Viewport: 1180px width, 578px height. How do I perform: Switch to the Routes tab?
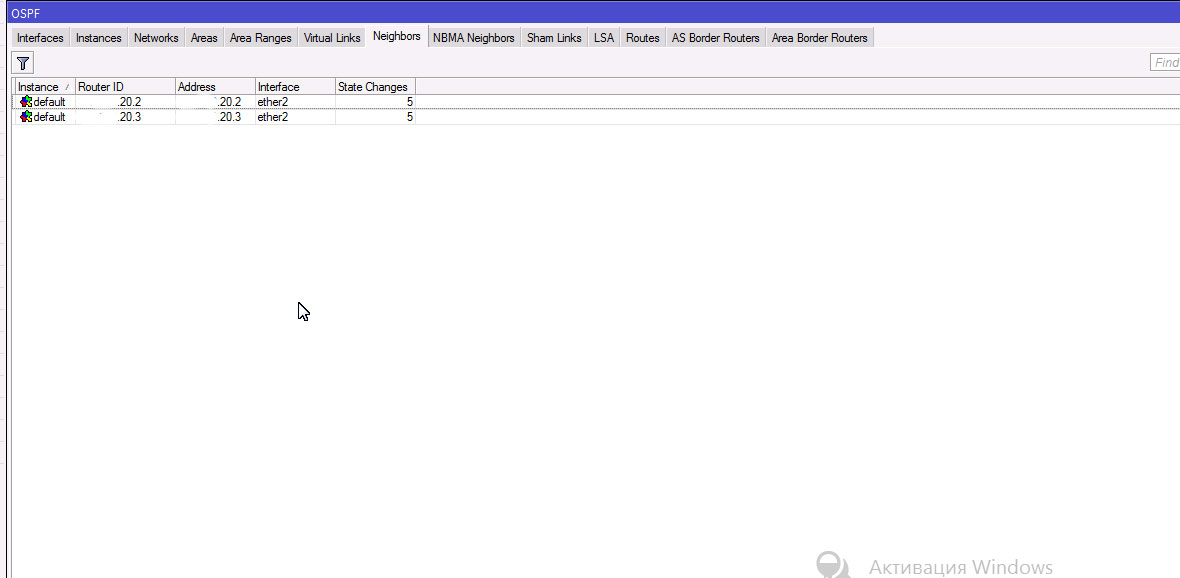tap(643, 38)
